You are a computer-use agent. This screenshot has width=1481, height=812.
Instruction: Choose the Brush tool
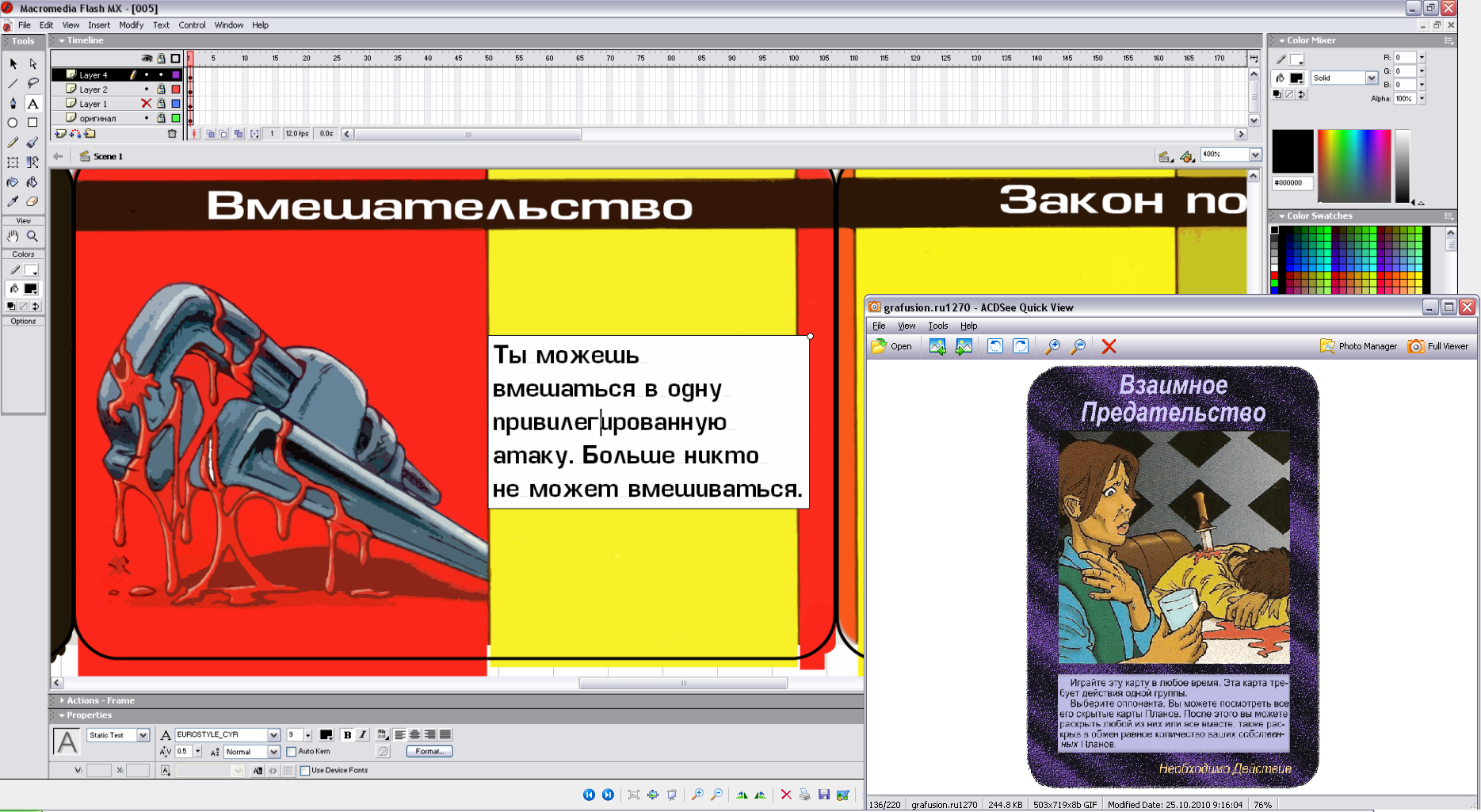tap(32, 143)
